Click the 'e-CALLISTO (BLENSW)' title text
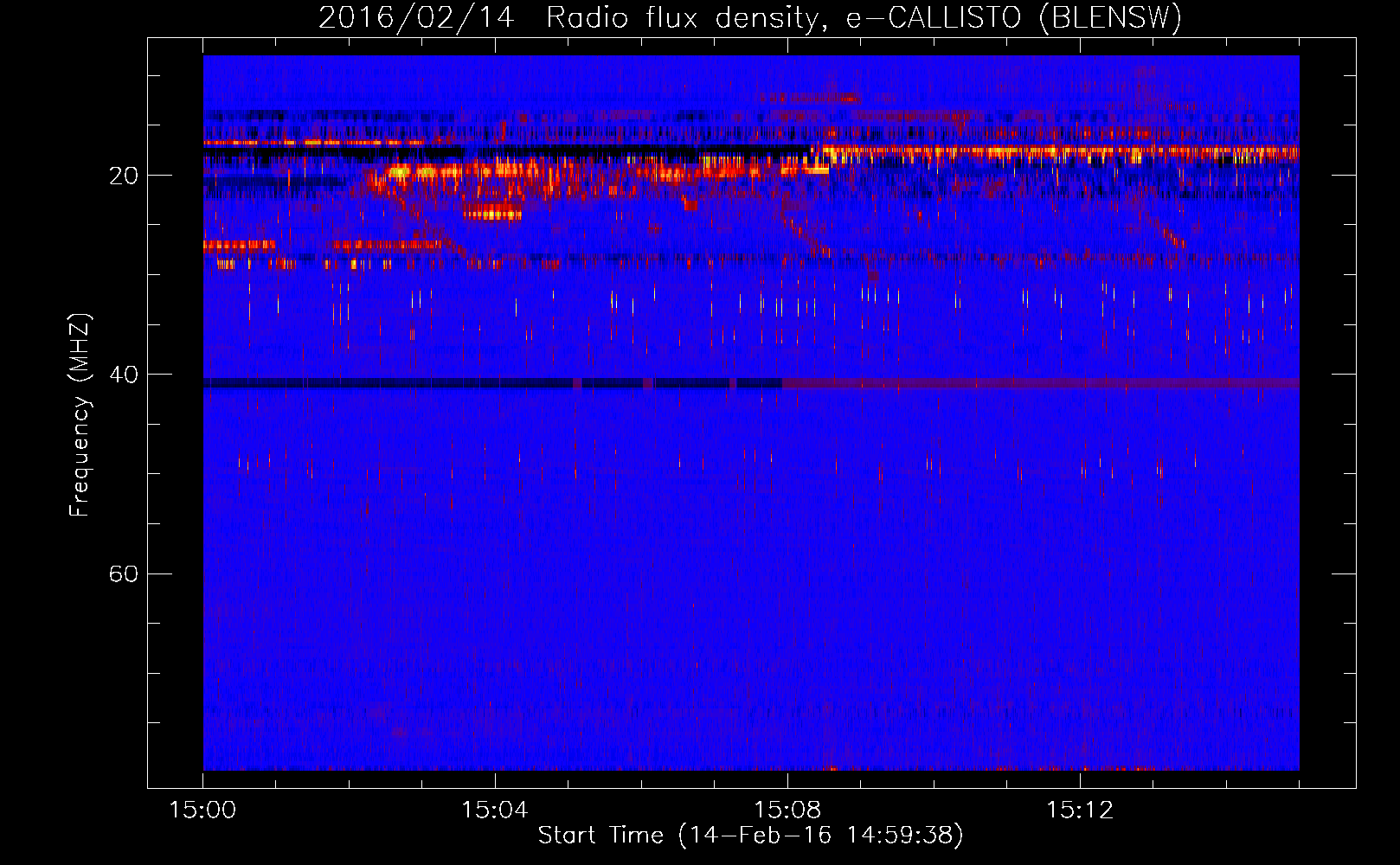The height and width of the screenshot is (865, 1400). tap(1013, 18)
